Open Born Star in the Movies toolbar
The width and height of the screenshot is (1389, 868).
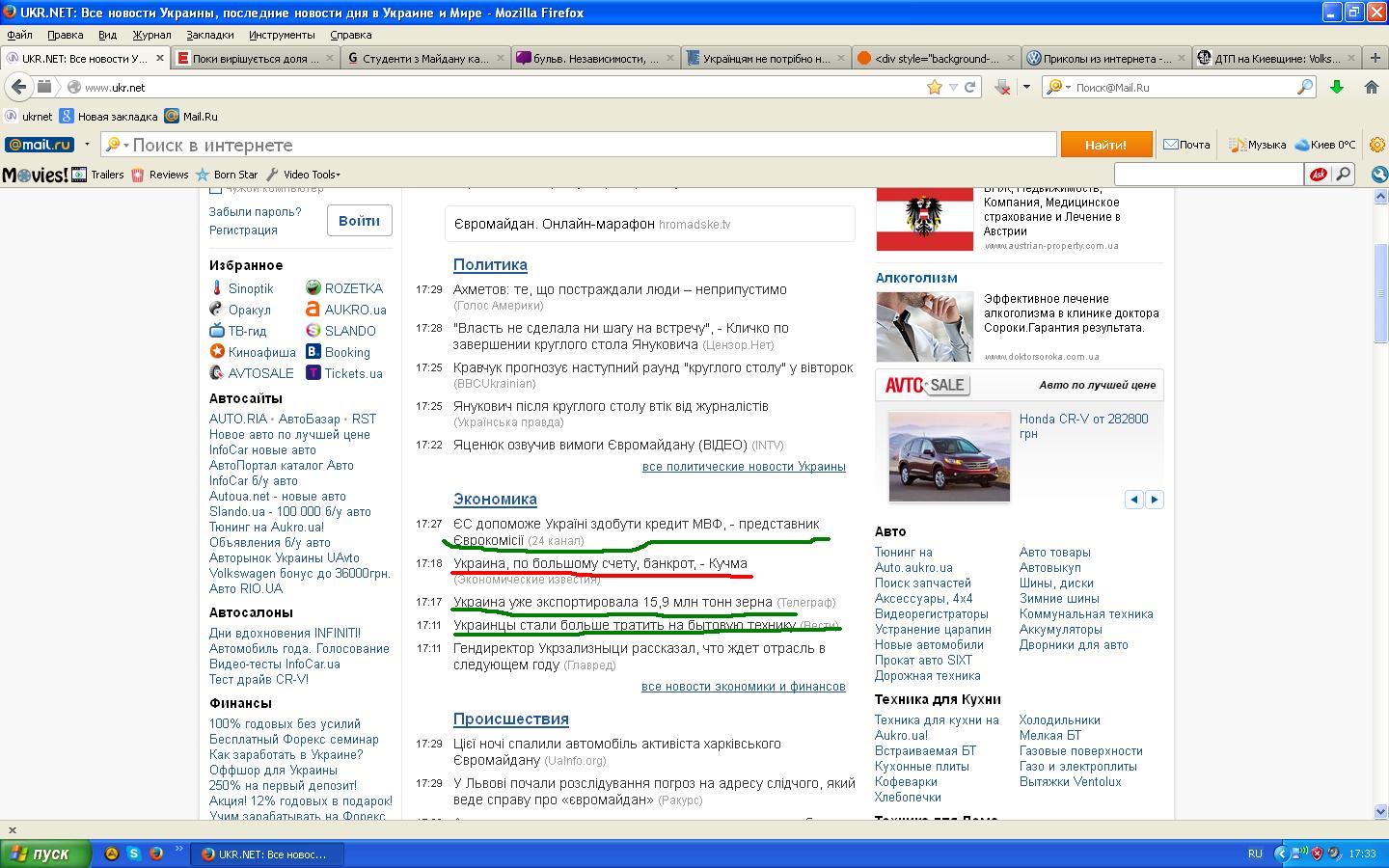coord(227,175)
